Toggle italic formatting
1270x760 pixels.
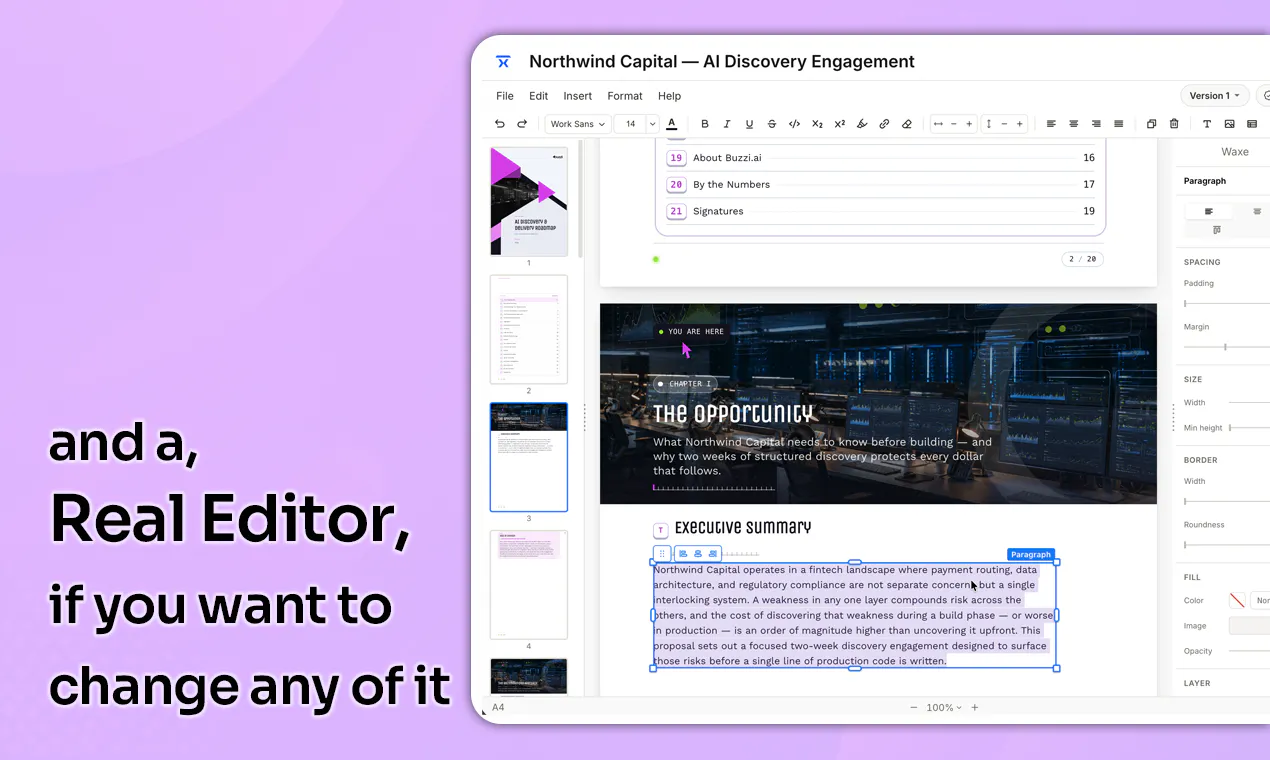727,124
